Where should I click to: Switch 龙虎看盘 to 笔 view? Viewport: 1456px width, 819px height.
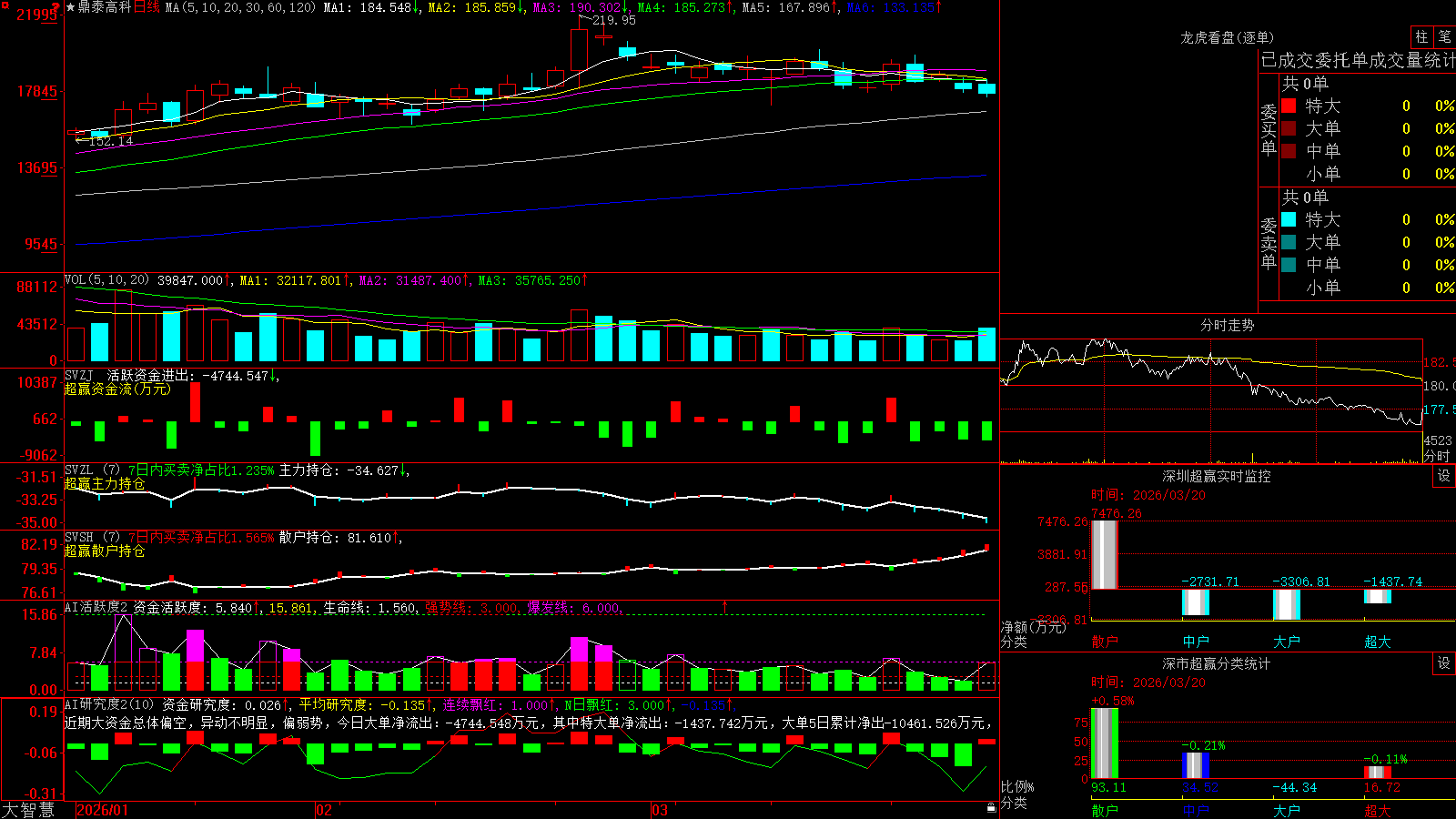[1444, 37]
